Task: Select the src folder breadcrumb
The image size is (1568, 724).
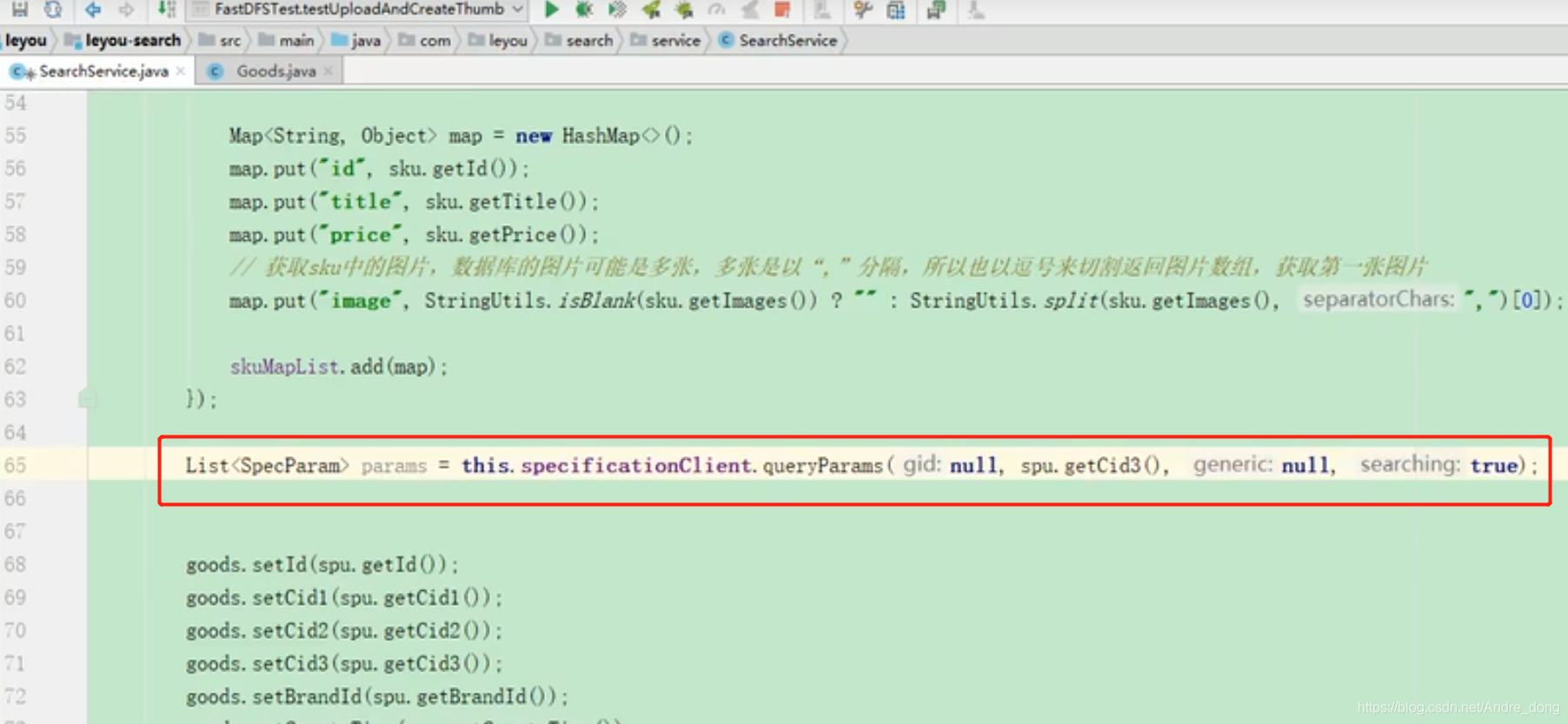Action: click(220, 41)
